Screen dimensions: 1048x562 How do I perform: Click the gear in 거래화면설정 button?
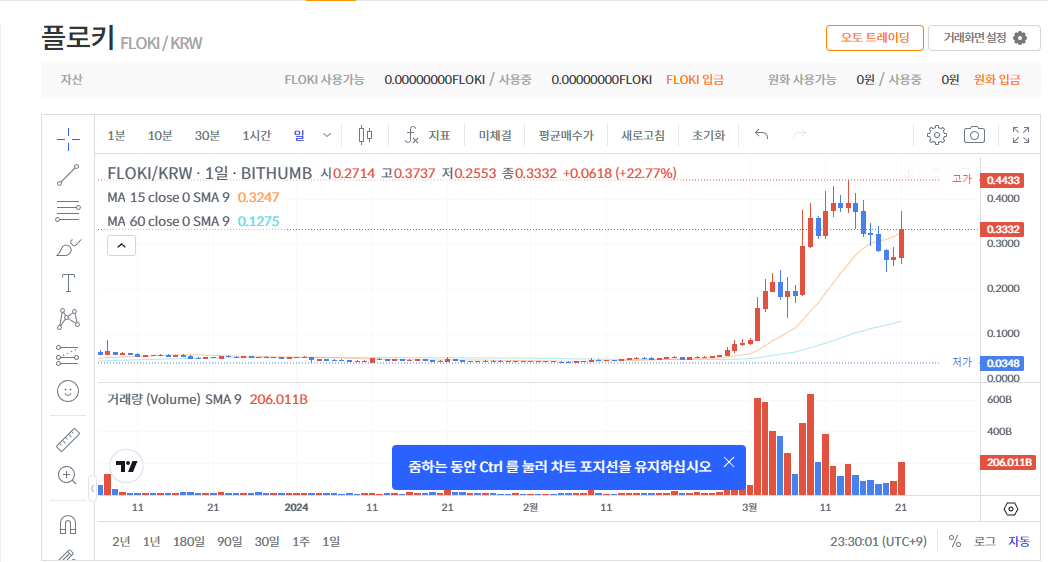coord(1020,38)
